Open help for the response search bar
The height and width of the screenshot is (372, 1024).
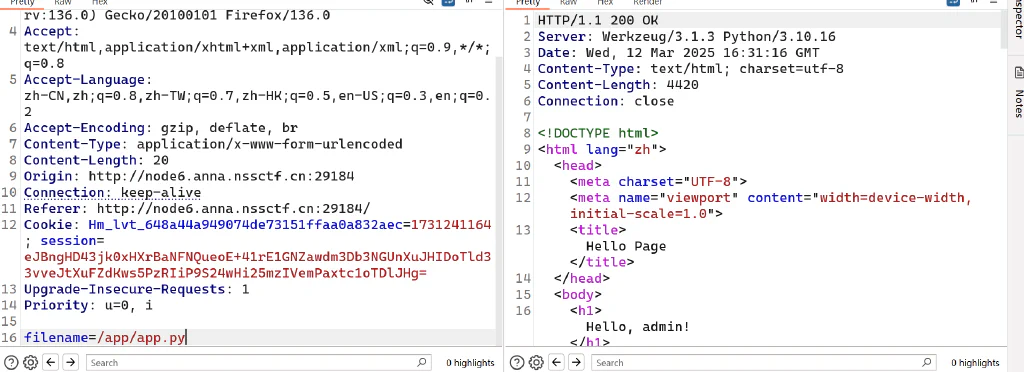point(516,362)
